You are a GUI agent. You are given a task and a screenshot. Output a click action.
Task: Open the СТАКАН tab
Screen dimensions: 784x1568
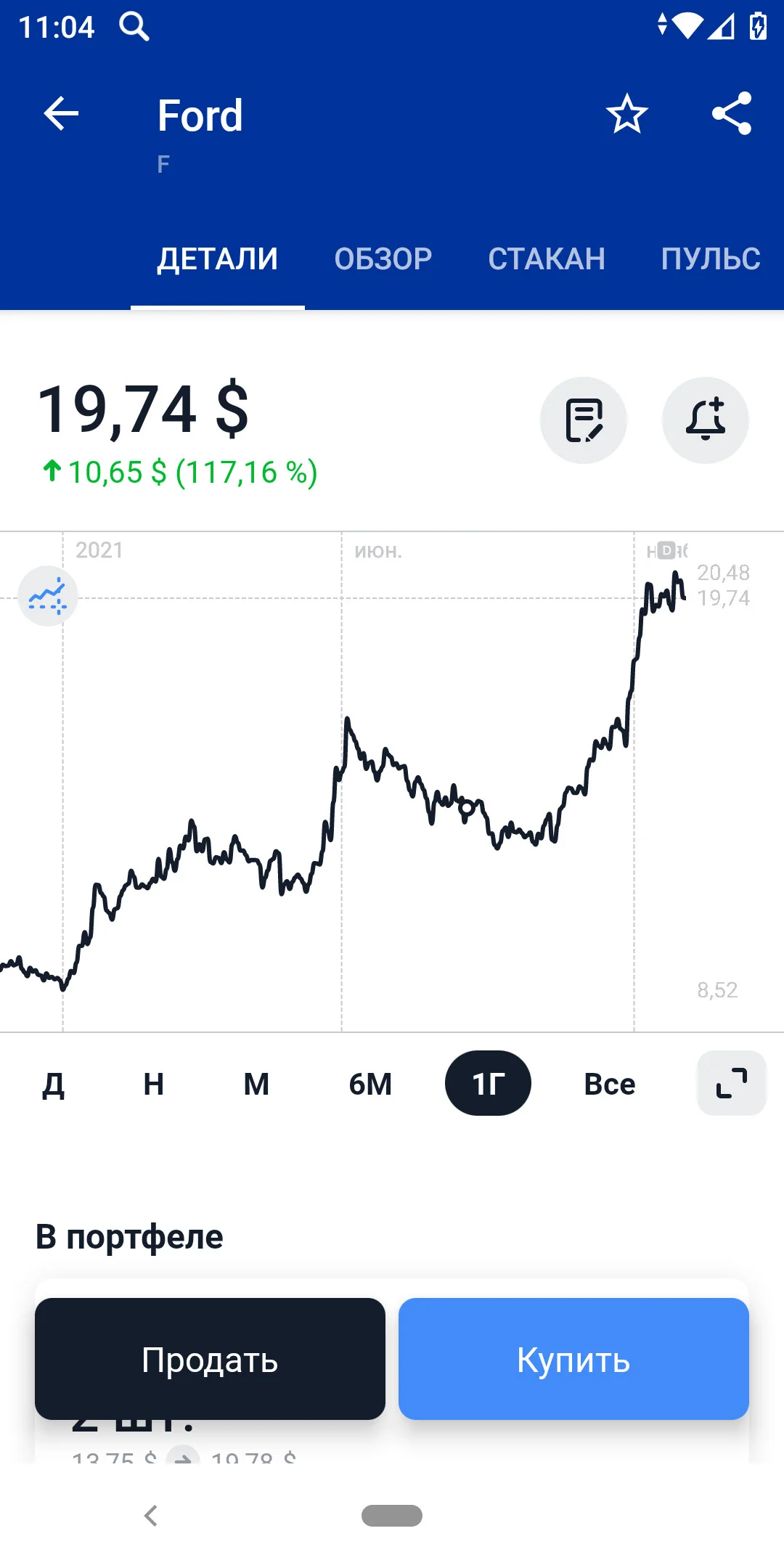(547, 259)
